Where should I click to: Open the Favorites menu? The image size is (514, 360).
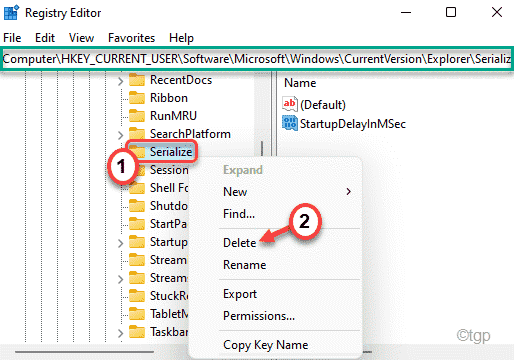[131, 38]
